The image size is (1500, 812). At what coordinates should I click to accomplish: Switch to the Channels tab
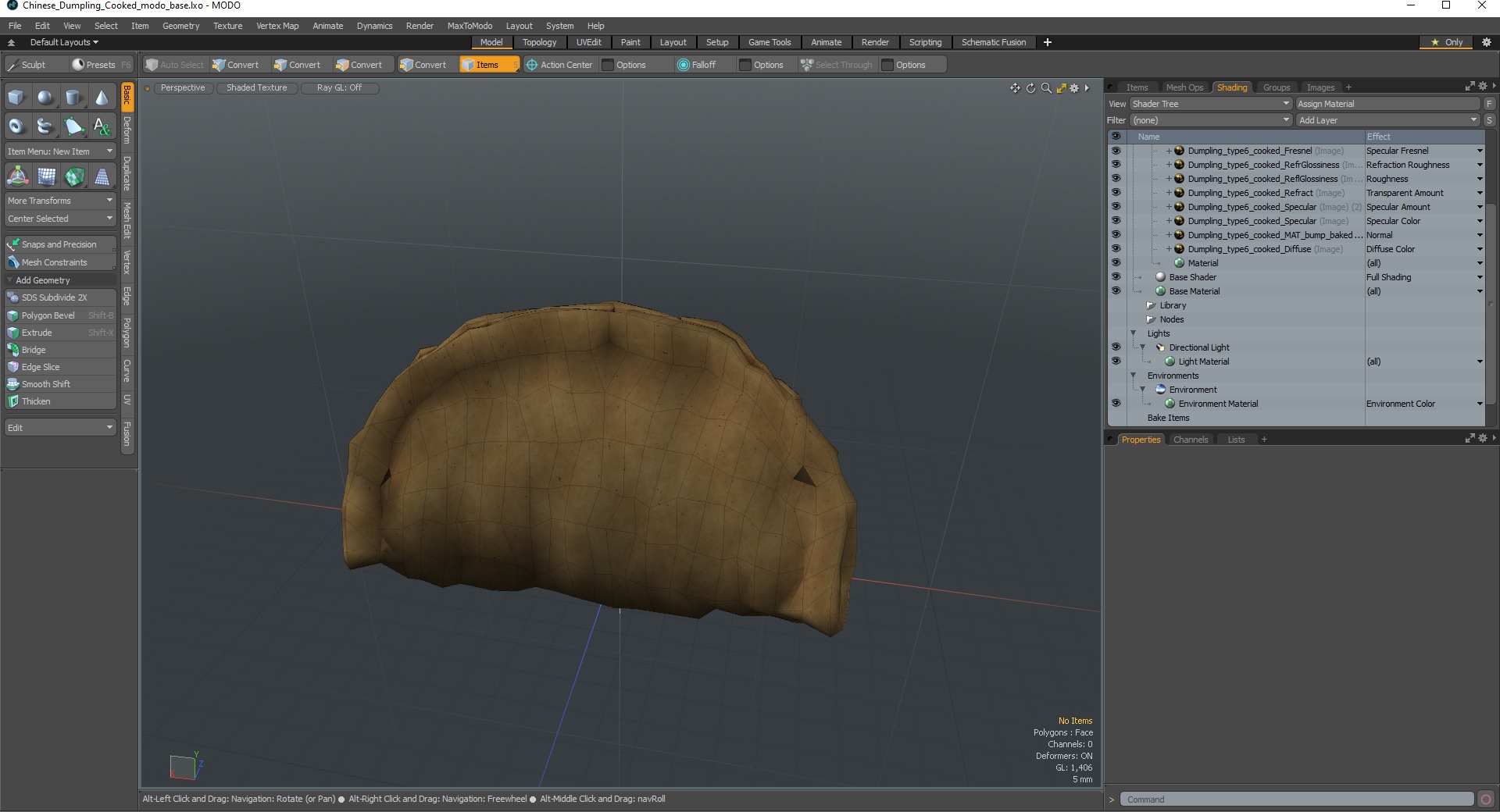click(1191, 440)
